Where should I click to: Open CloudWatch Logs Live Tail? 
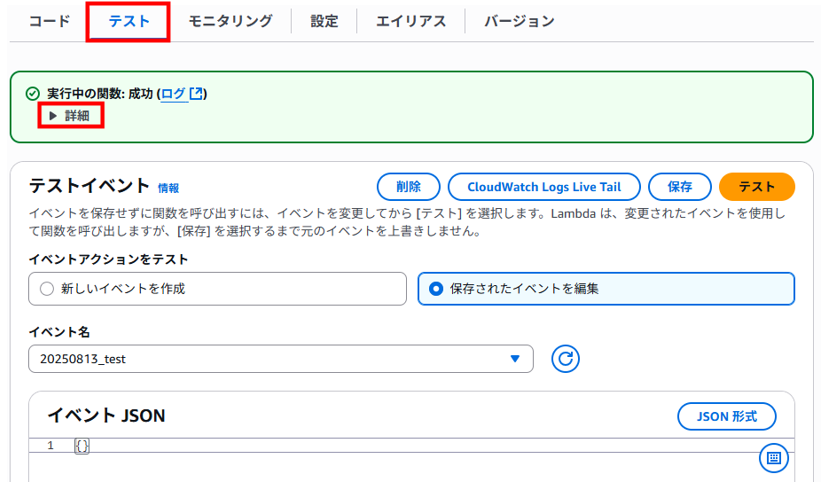(x=544, y=187)
